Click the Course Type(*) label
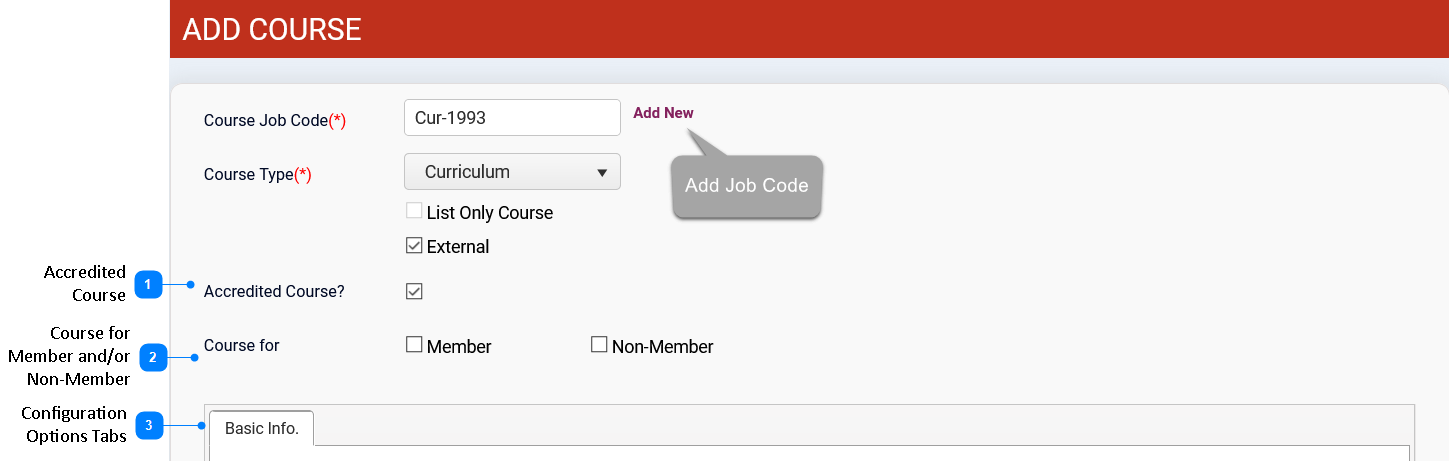The height and width of the screenshot is (461, 1449). tap(258, 174)
